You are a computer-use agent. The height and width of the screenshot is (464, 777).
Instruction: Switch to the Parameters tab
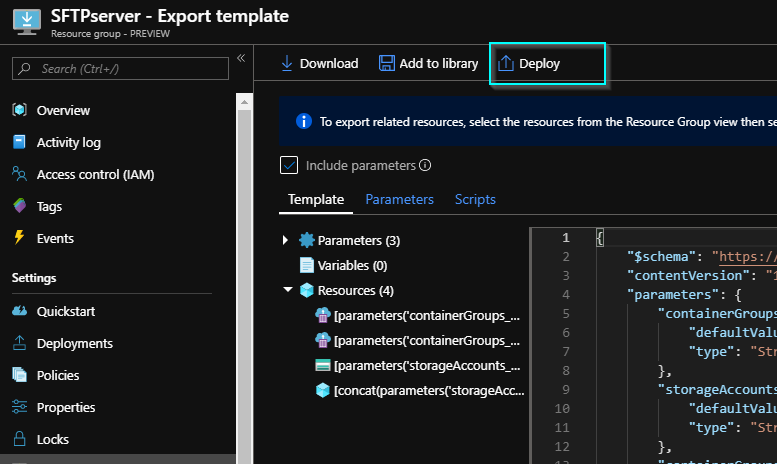pyautogui.click(x=399, y=199)
